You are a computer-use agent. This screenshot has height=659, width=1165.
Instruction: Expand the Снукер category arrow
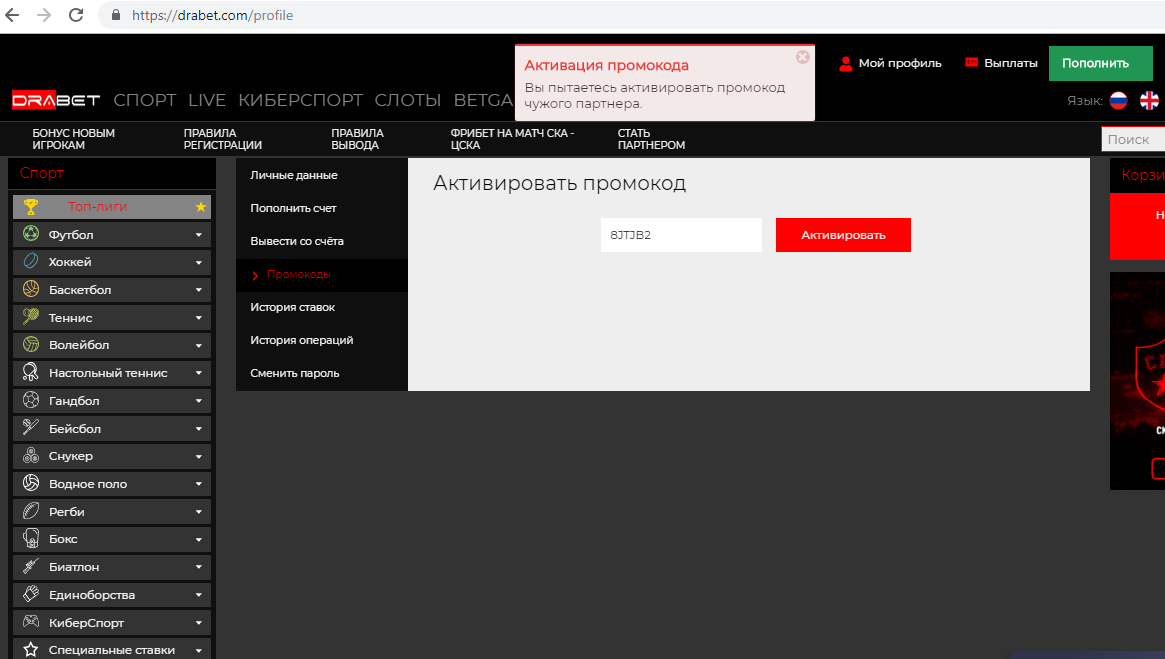click(x=198, y=456)
